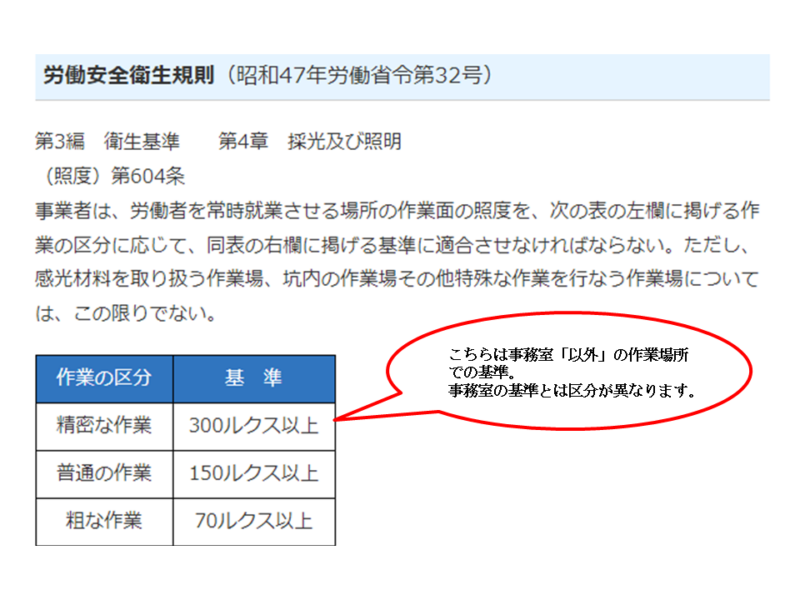Click the table header 基 準

click(254, 378)
